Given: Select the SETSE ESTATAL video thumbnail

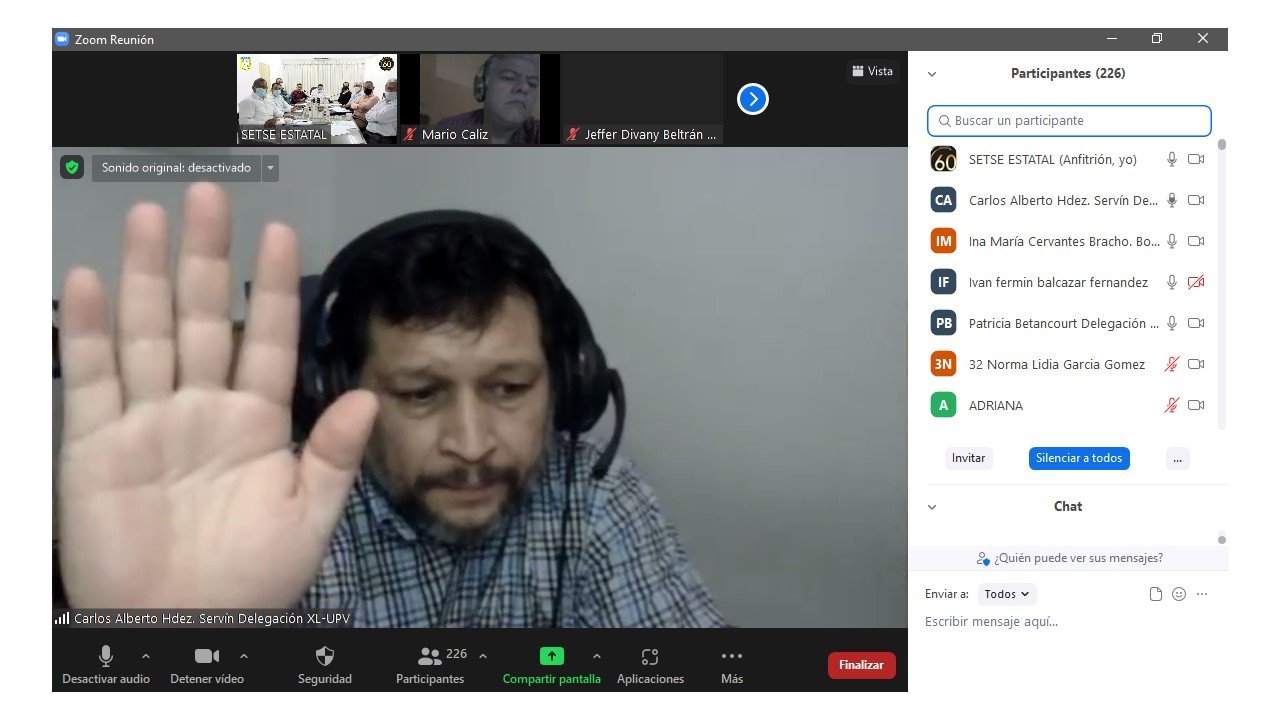Looking at the screenshot, I should point(317,99).
